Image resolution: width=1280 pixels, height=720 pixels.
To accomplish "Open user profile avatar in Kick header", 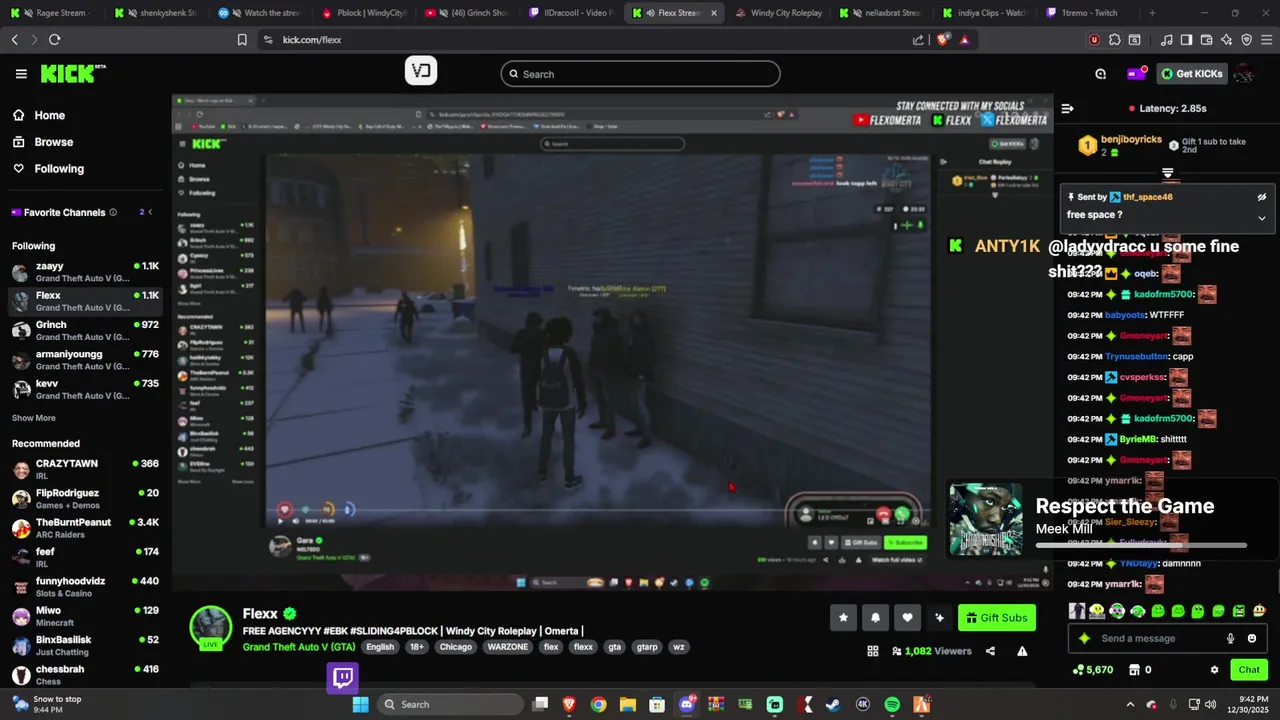I will pyautogui.click(x=1245, y=74).
